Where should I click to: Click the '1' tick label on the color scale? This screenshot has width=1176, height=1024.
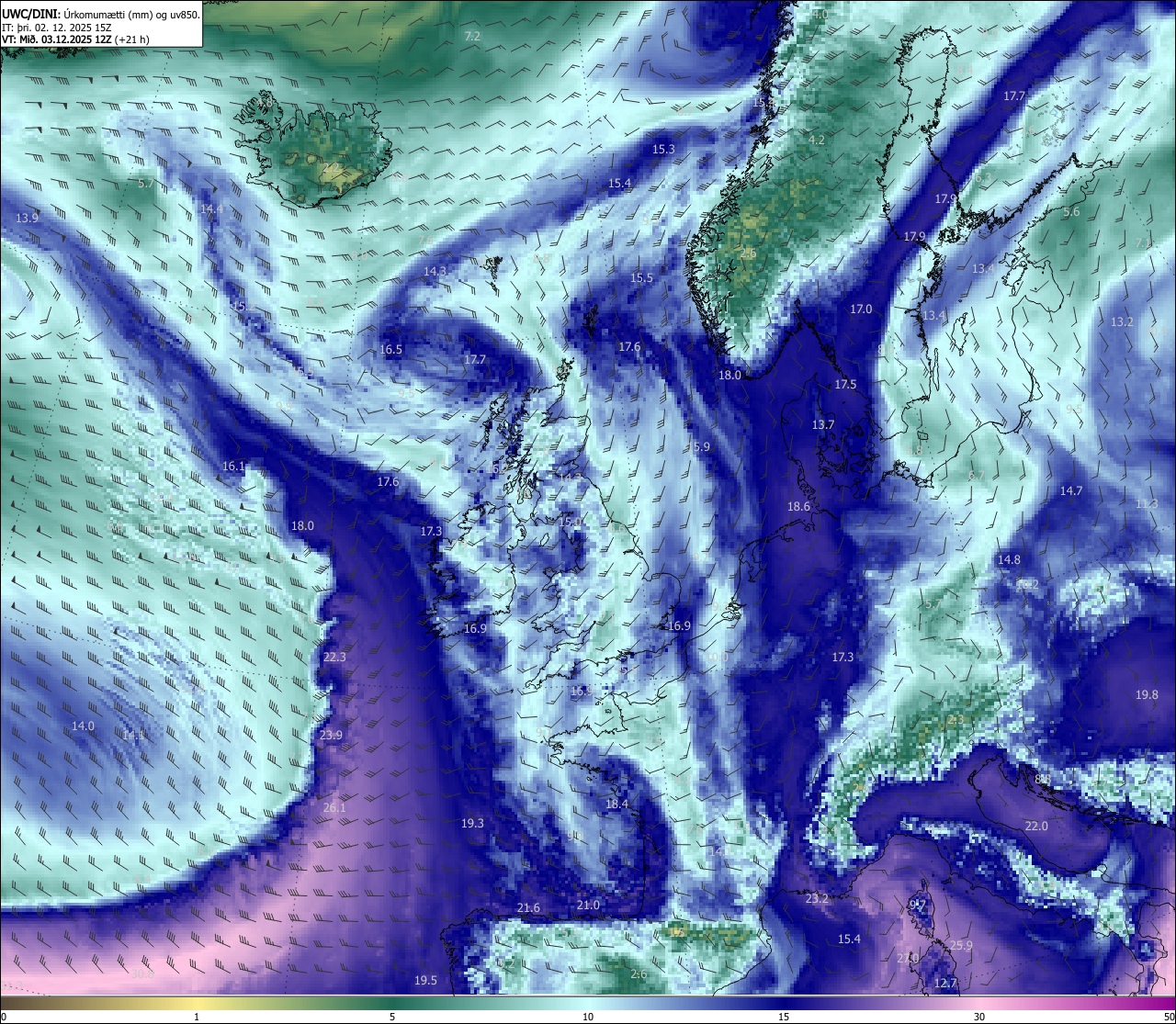(197, 1017)
